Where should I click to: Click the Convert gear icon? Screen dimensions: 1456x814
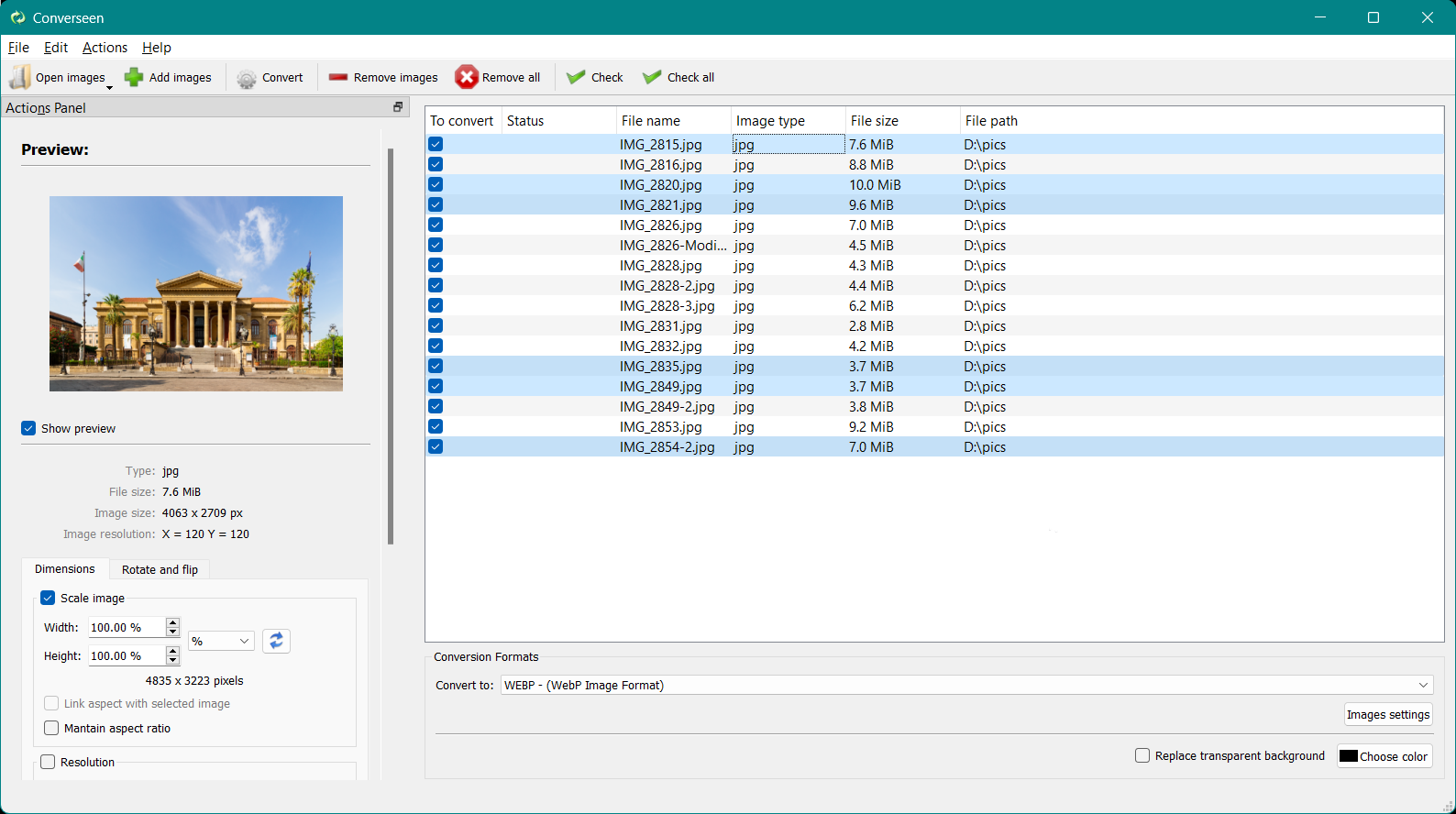pyautogui.click(x=247, y=78)
